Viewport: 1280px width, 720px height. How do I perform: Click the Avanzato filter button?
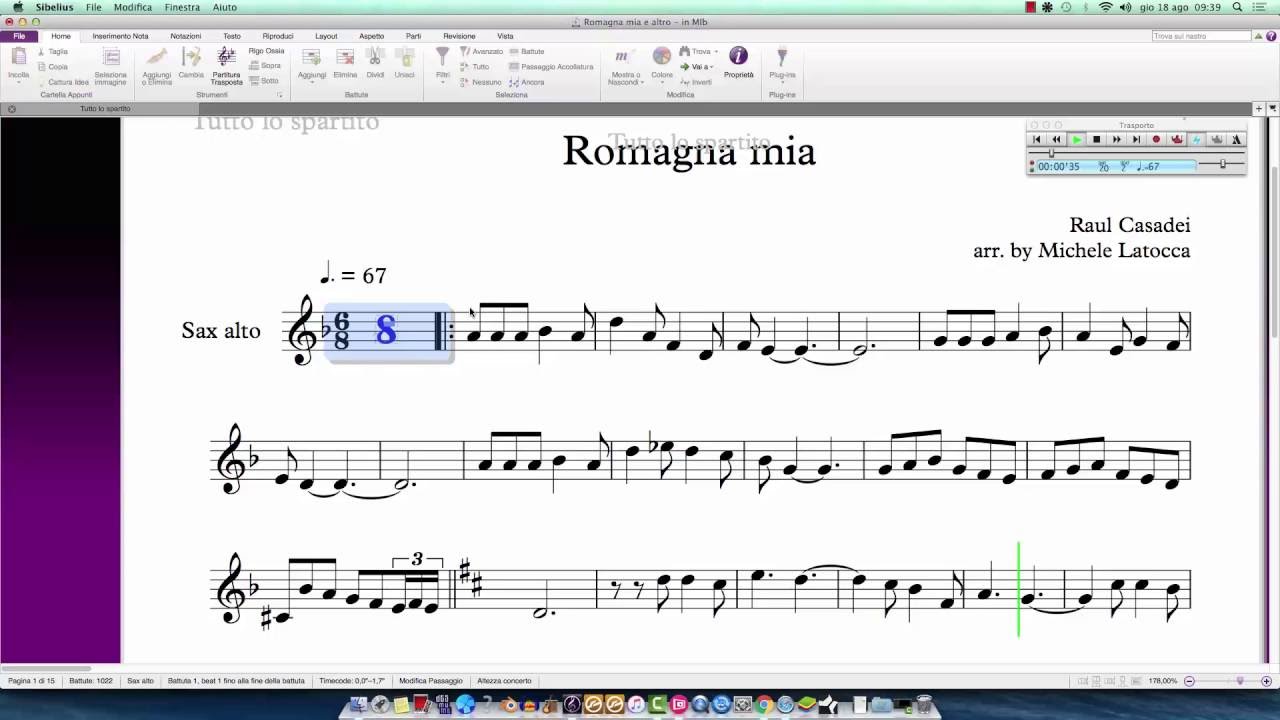click(481, 51)
